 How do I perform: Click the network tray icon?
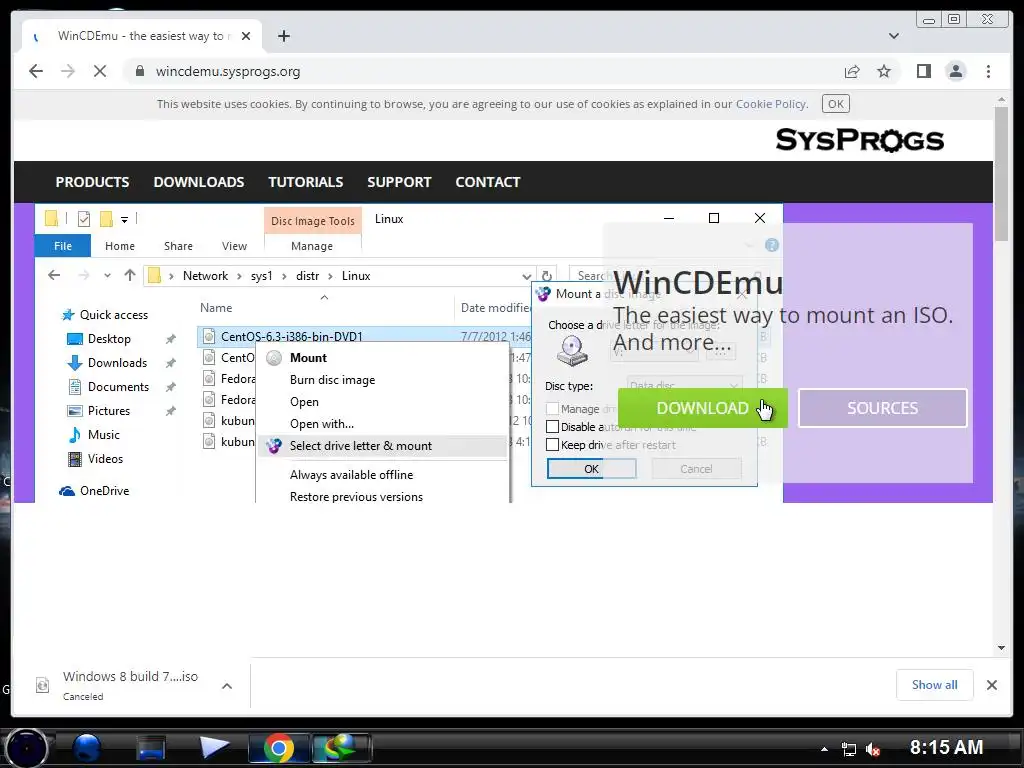[x=848, y=748]
